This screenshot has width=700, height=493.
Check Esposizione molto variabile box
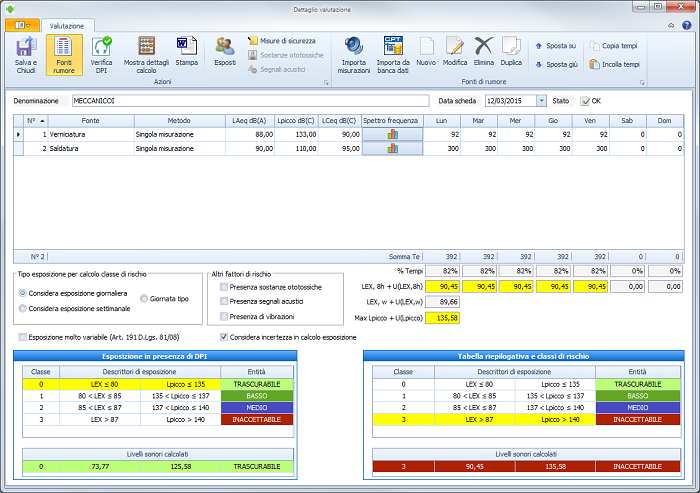(23, 337)
